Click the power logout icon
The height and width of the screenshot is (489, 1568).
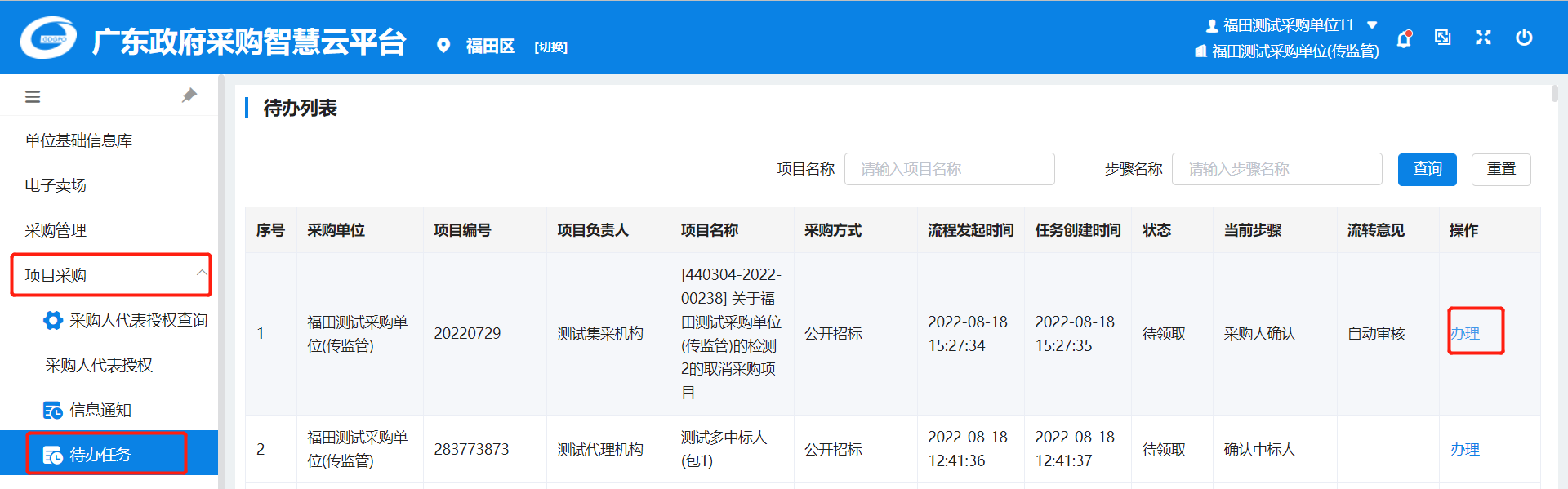1524,38
